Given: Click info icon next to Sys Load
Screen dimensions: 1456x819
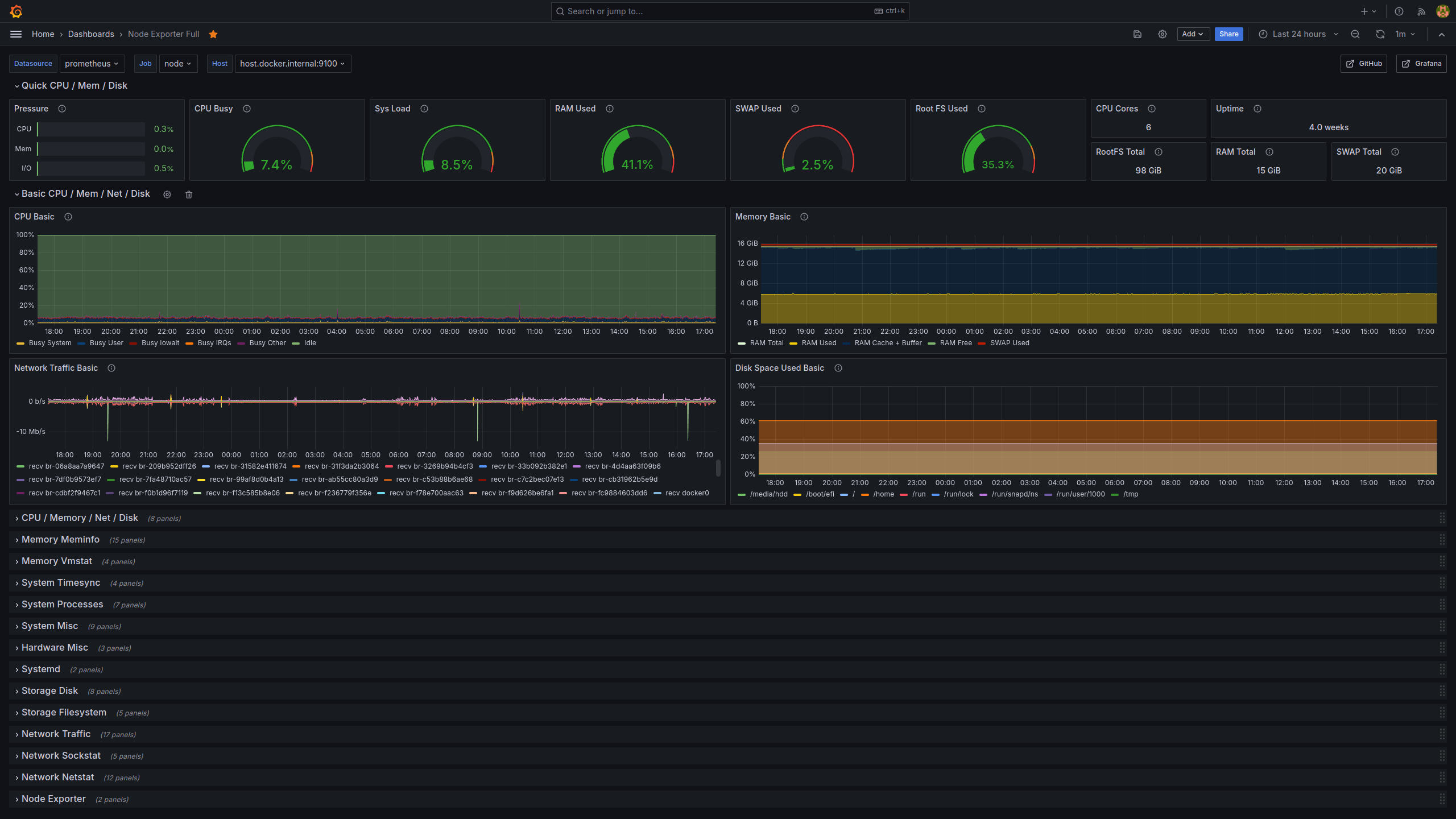Looking at the screenshot, I should click(x=424, y=109).
